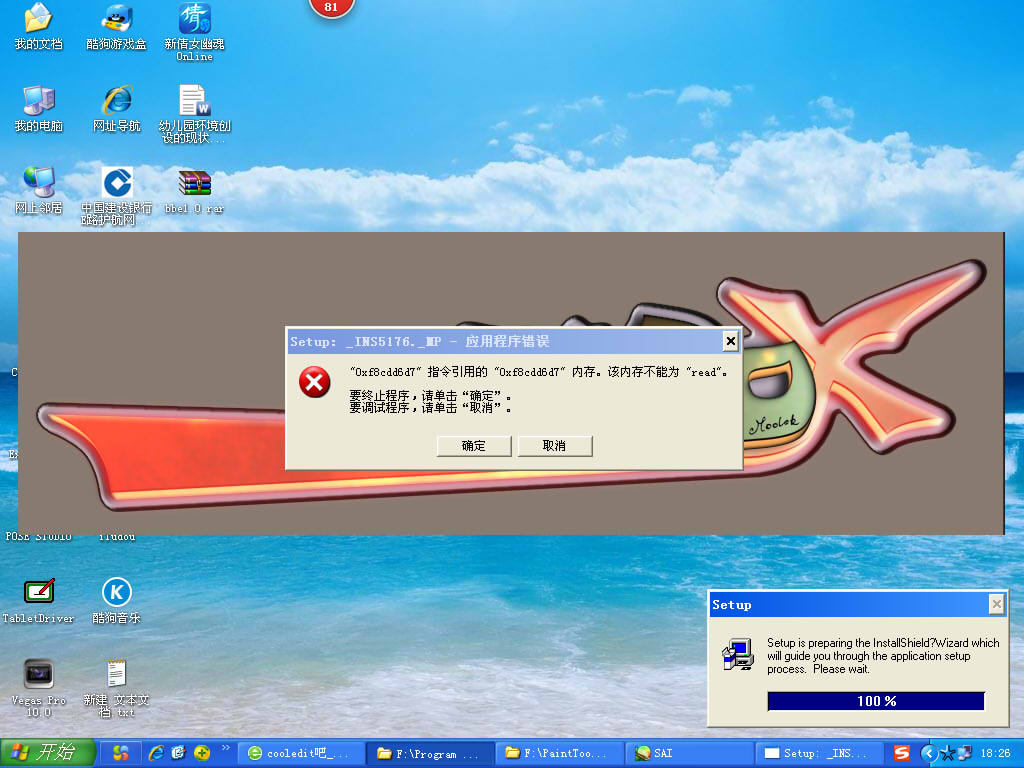The image size is (1024, 768).
Task: Open the 幼儿园环境创设的现状 Word document
Action: (x=195, y=114)
